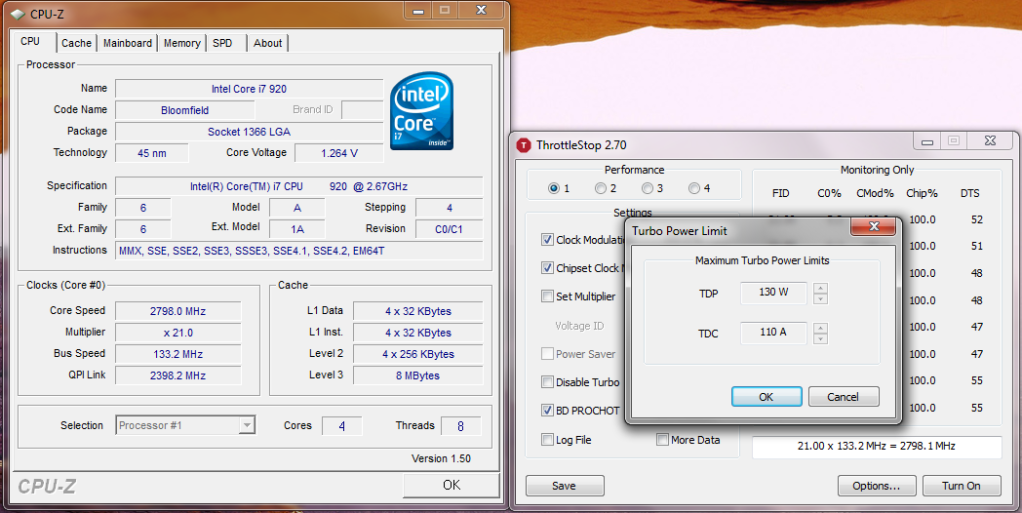Viewport: 1022px width, 513px height.
Task: Minimize the ThrottleStop window
Action: 927,141
